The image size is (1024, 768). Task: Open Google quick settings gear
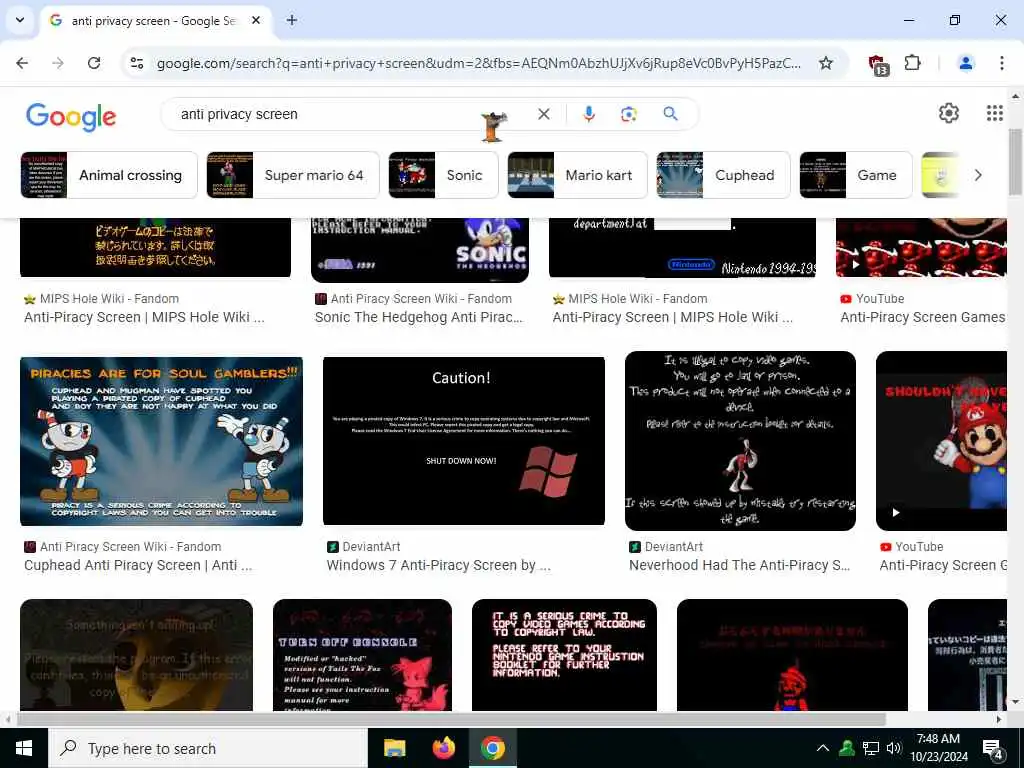coord(948,113)
